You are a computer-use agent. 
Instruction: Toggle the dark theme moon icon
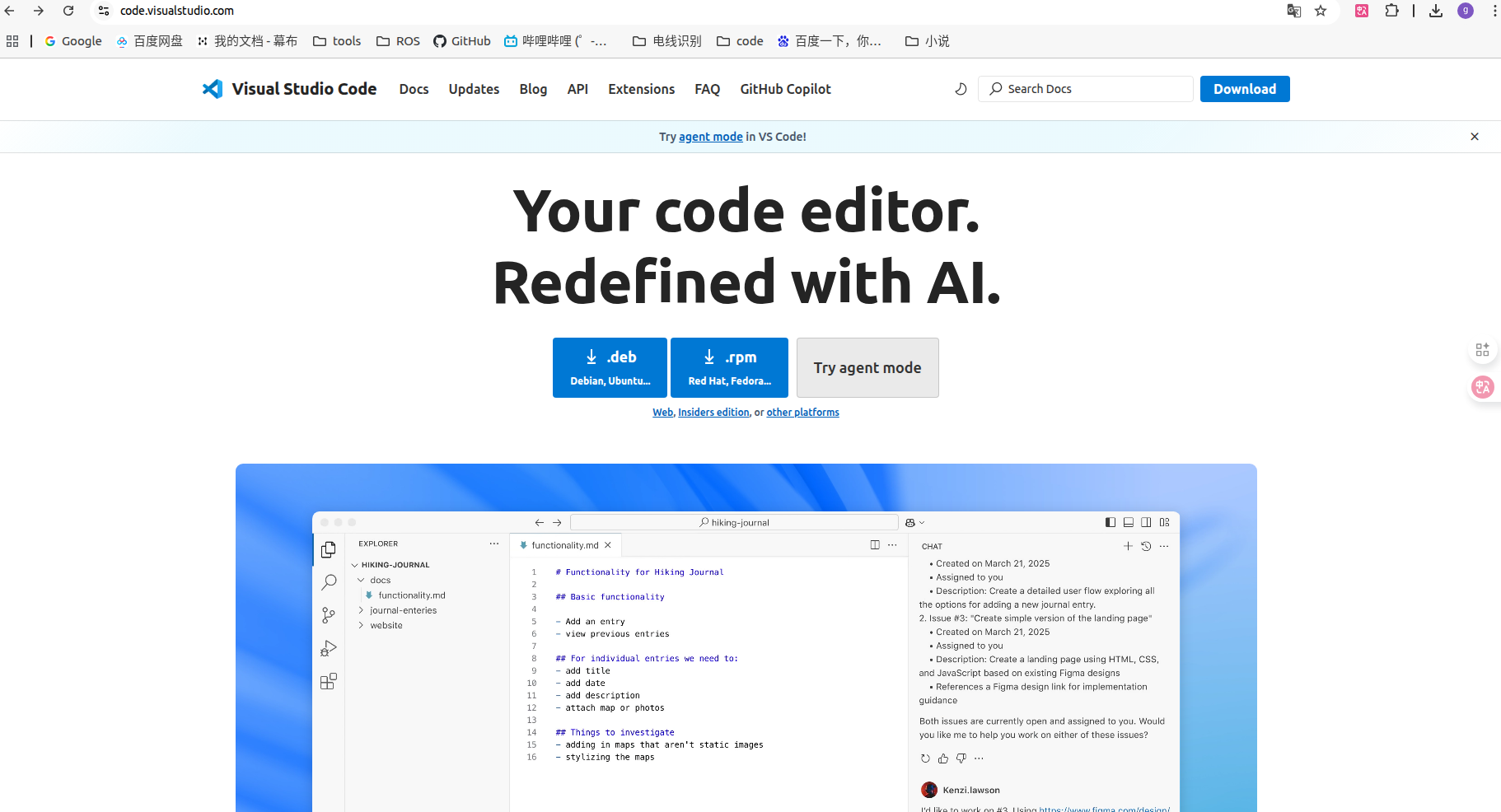click(x=961, y=89)
